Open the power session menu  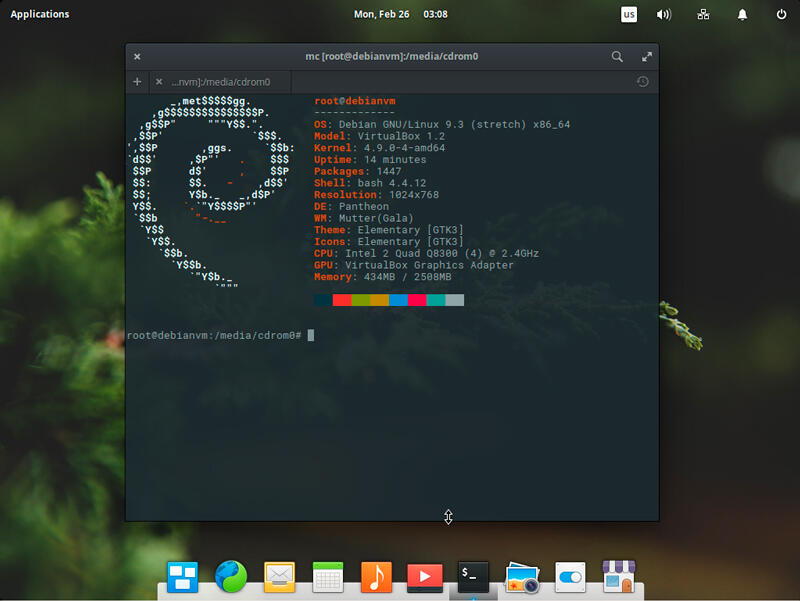point(781,14)
